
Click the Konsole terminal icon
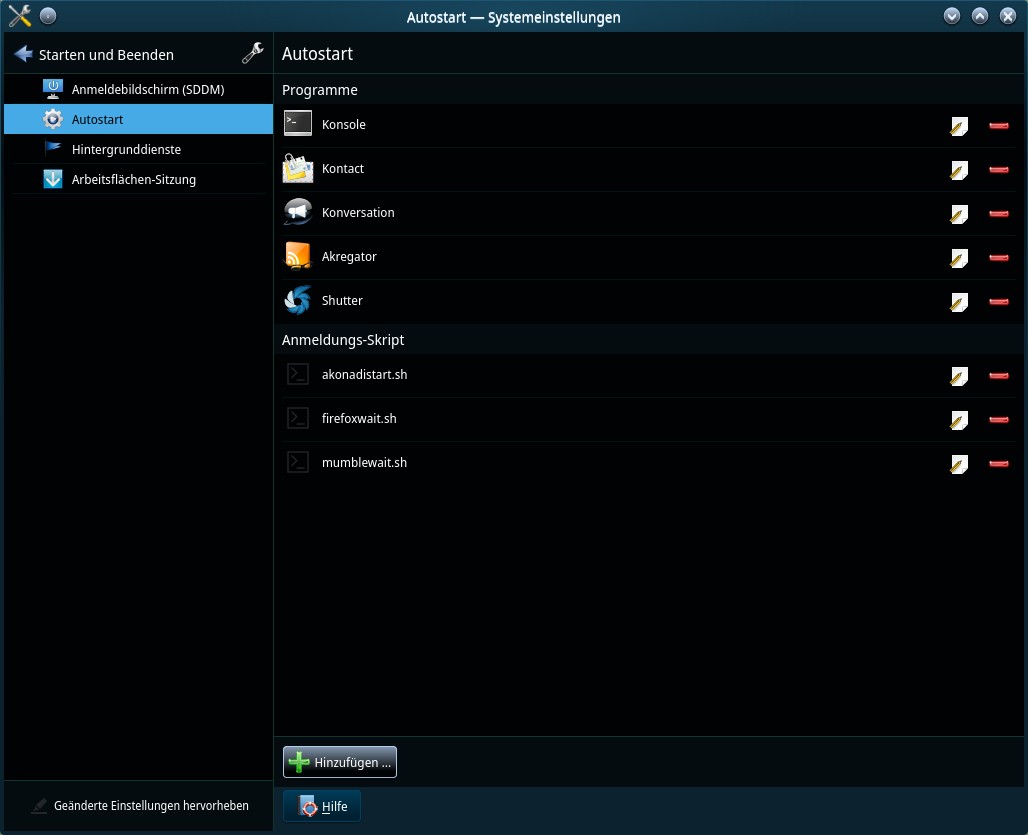click(x=298, y=123)
